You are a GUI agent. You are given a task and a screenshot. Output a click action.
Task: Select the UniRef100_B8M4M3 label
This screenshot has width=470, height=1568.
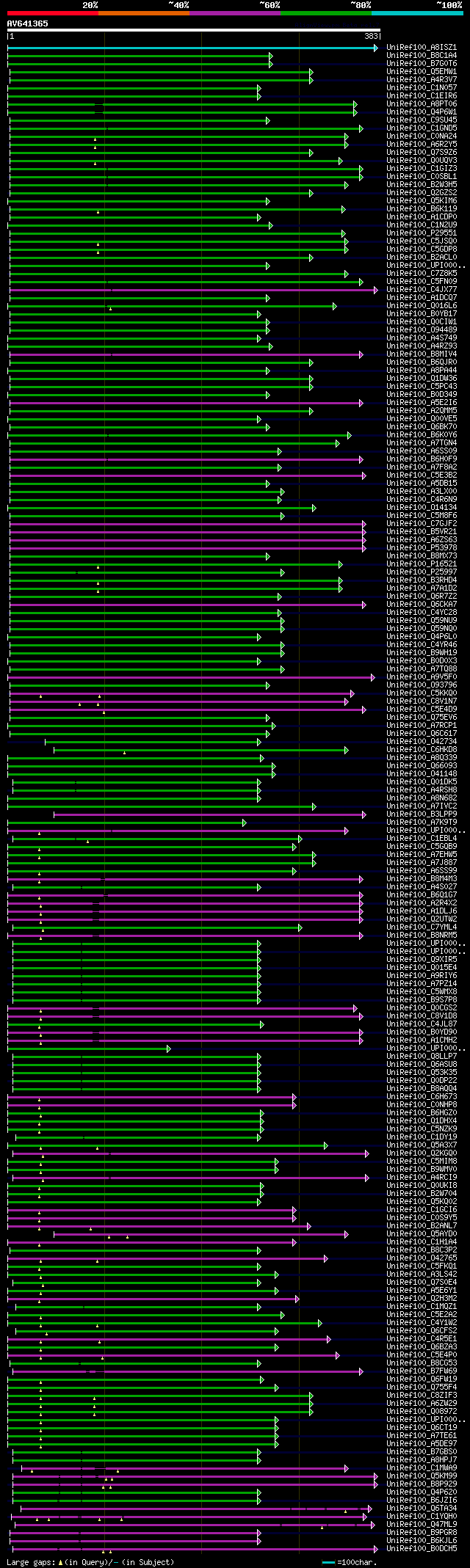(422, 879)
